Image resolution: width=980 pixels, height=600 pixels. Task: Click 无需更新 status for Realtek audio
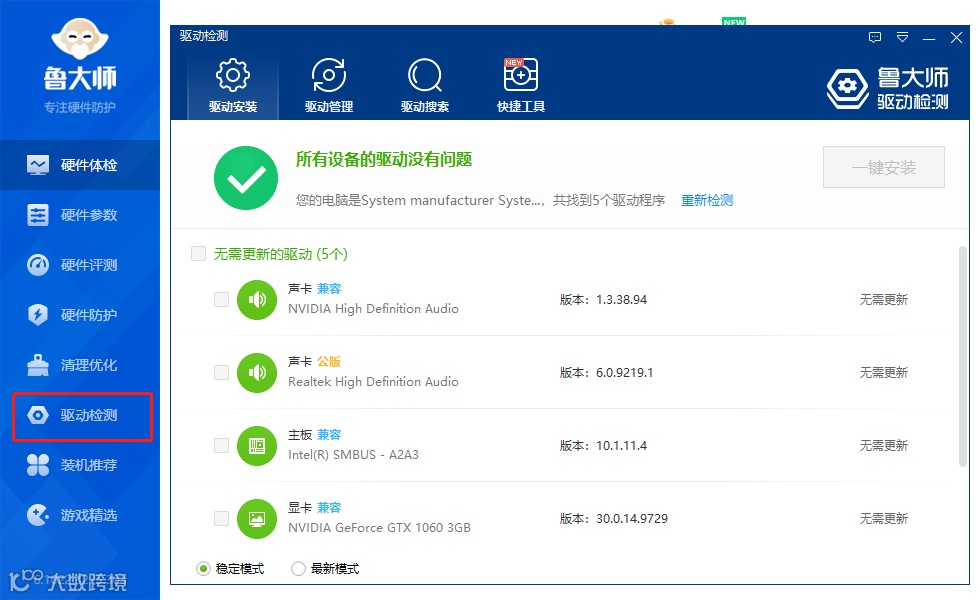pyautogui.click(x=883, y=372)
